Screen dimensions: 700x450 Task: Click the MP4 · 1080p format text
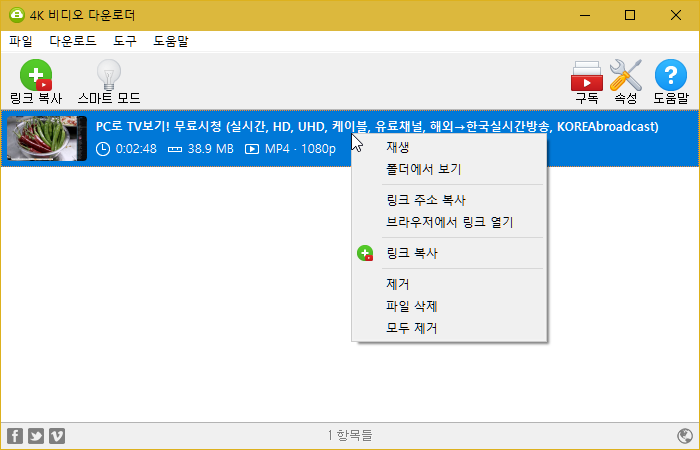tap(300, 149)
